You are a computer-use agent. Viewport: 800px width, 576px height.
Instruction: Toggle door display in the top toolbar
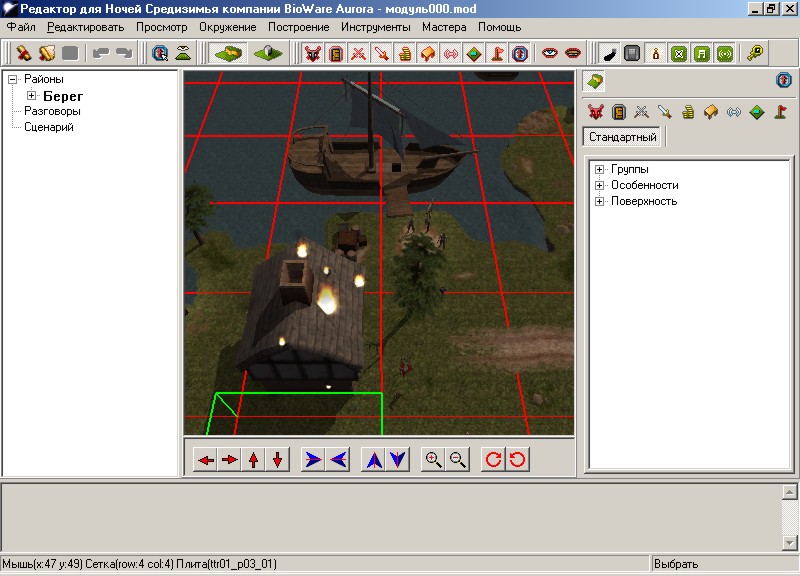click(336, 53)
